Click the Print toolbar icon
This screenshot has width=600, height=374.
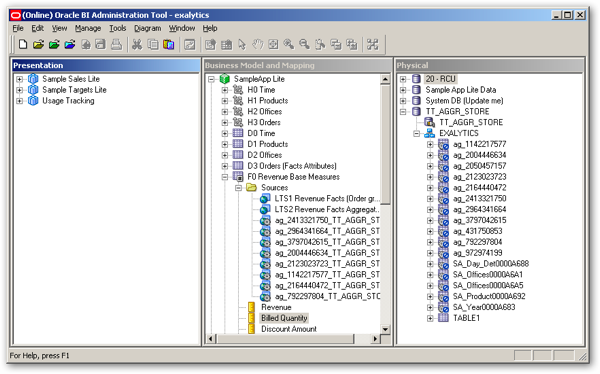point(116,44)
